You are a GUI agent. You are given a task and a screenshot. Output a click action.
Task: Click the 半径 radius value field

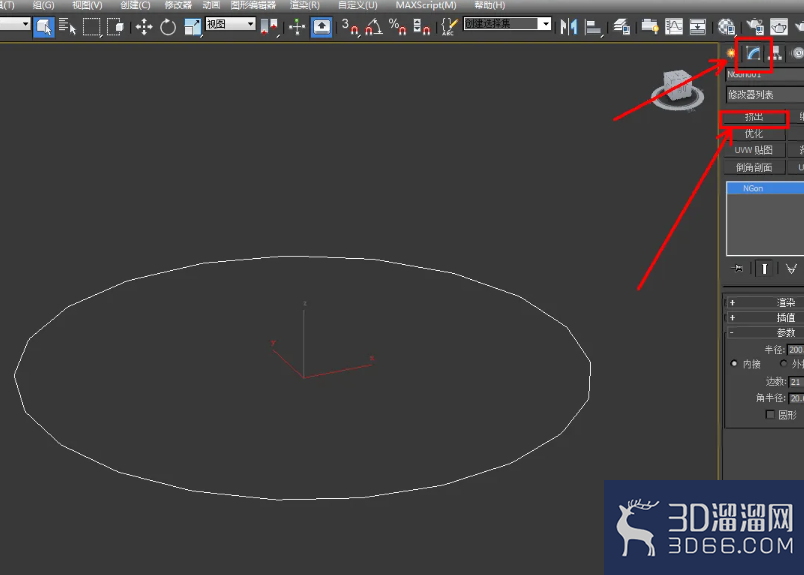click(x=796, y=350)
